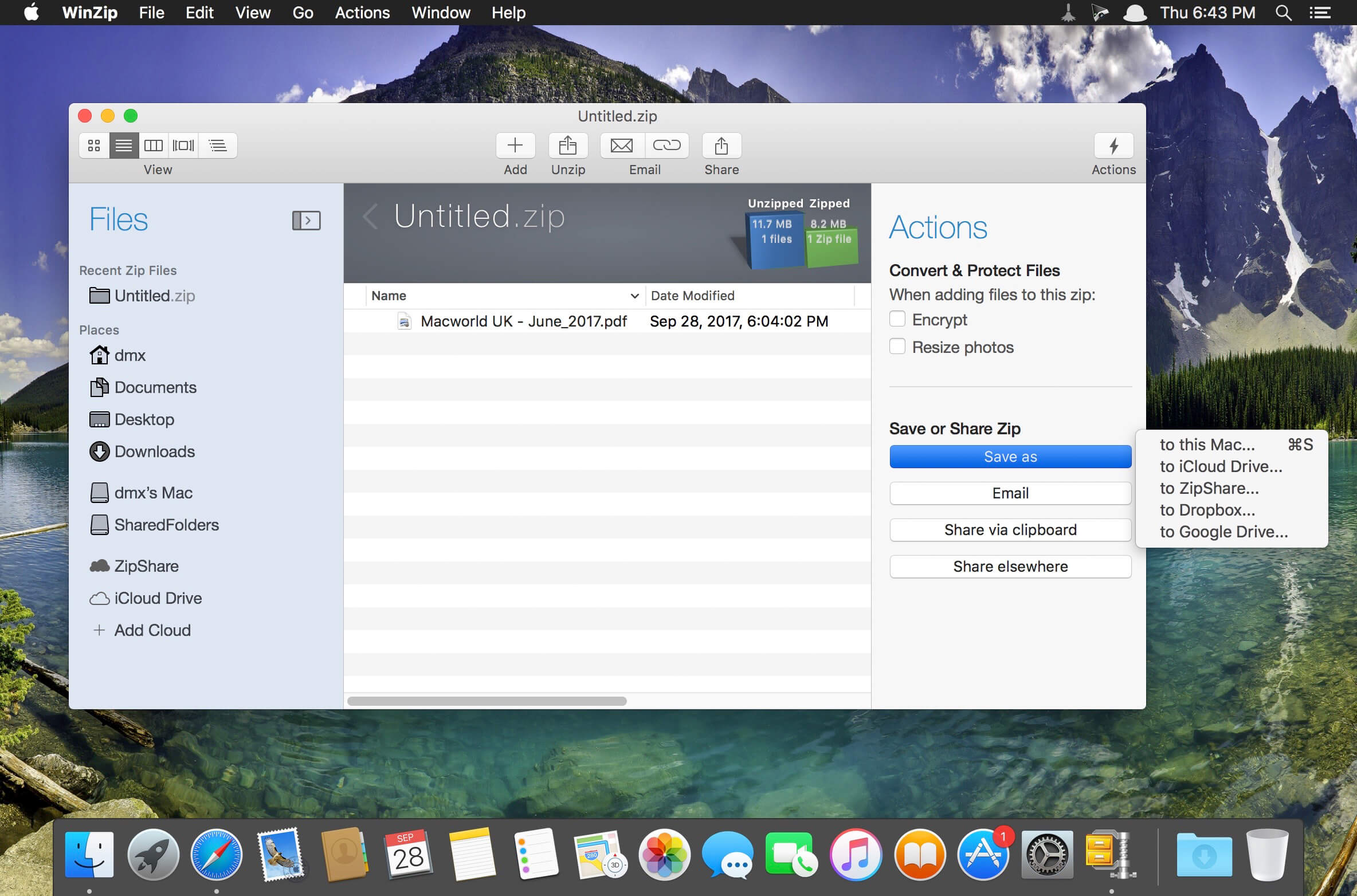Select Macworld UK - June_2017.pdf file

523,321
